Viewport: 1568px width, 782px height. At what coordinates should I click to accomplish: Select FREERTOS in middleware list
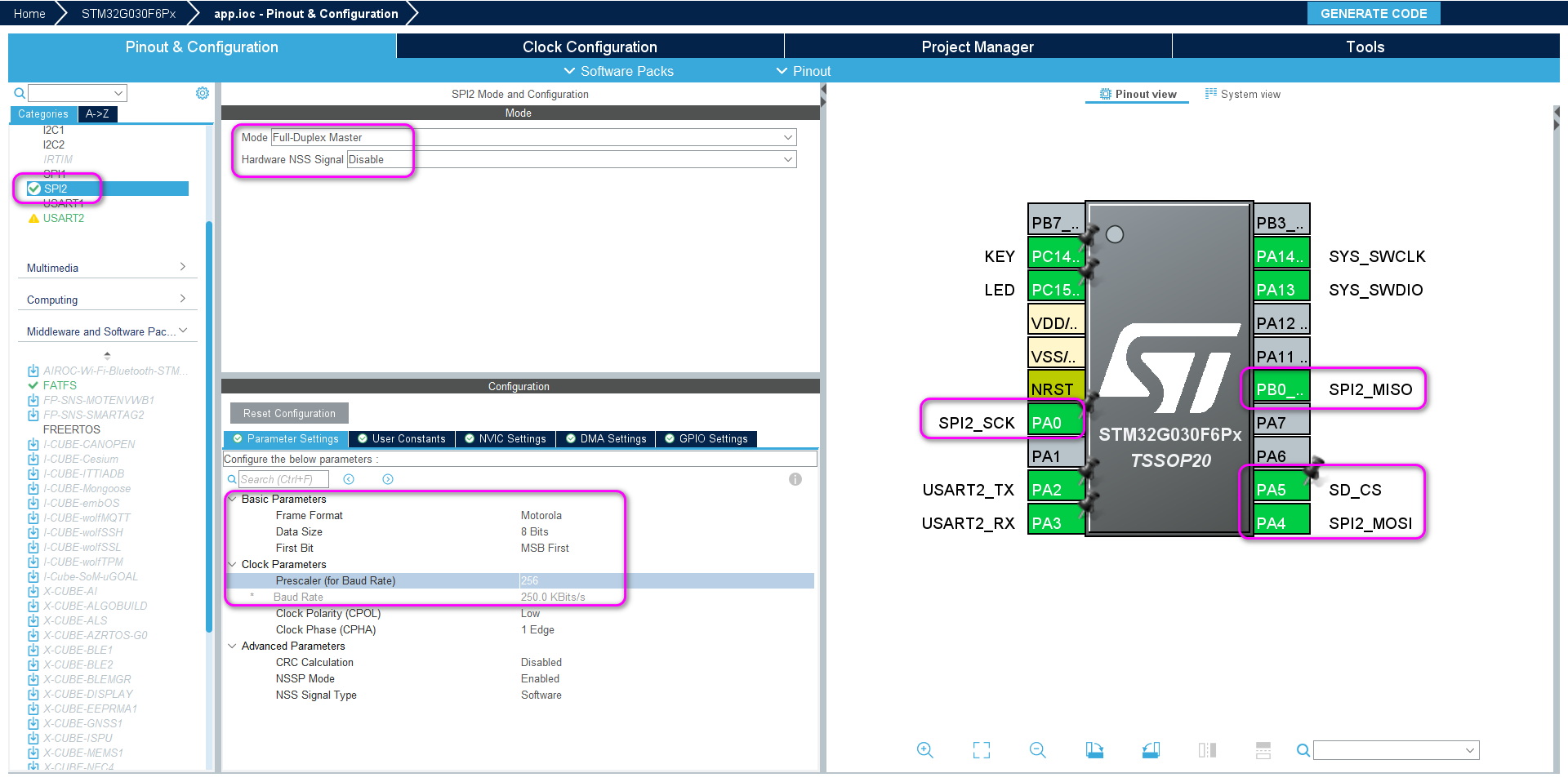pos(72,429)
